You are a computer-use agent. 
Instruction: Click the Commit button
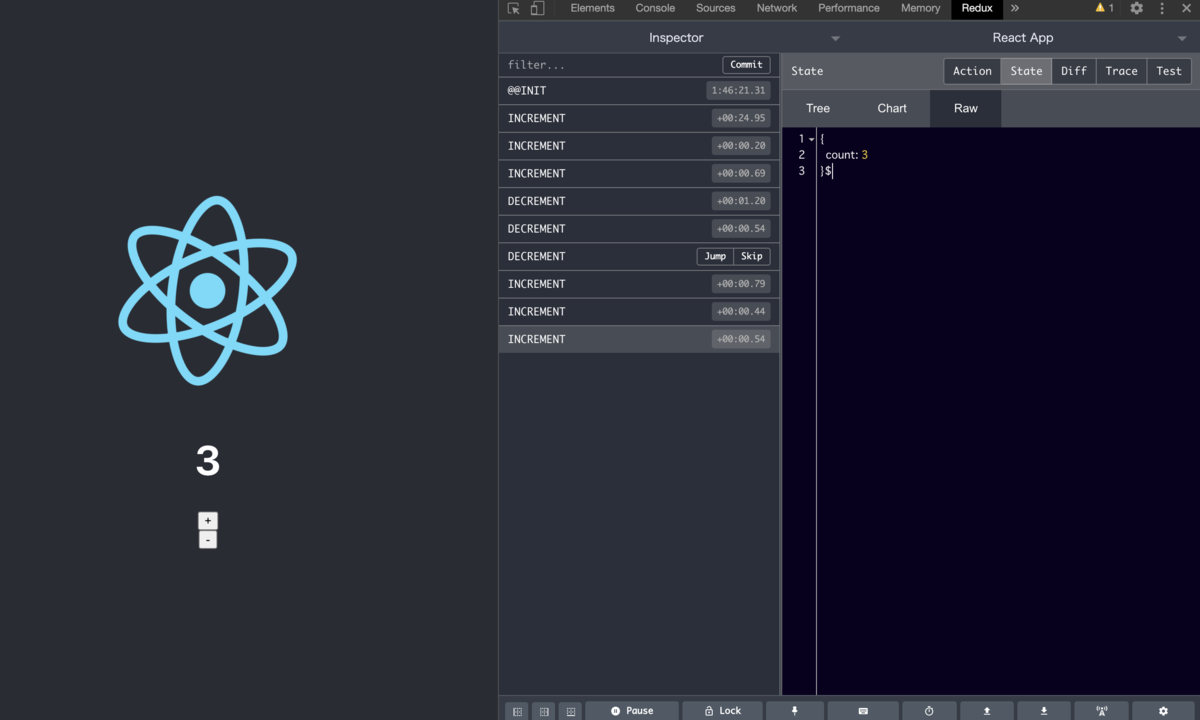coord(746,64)
